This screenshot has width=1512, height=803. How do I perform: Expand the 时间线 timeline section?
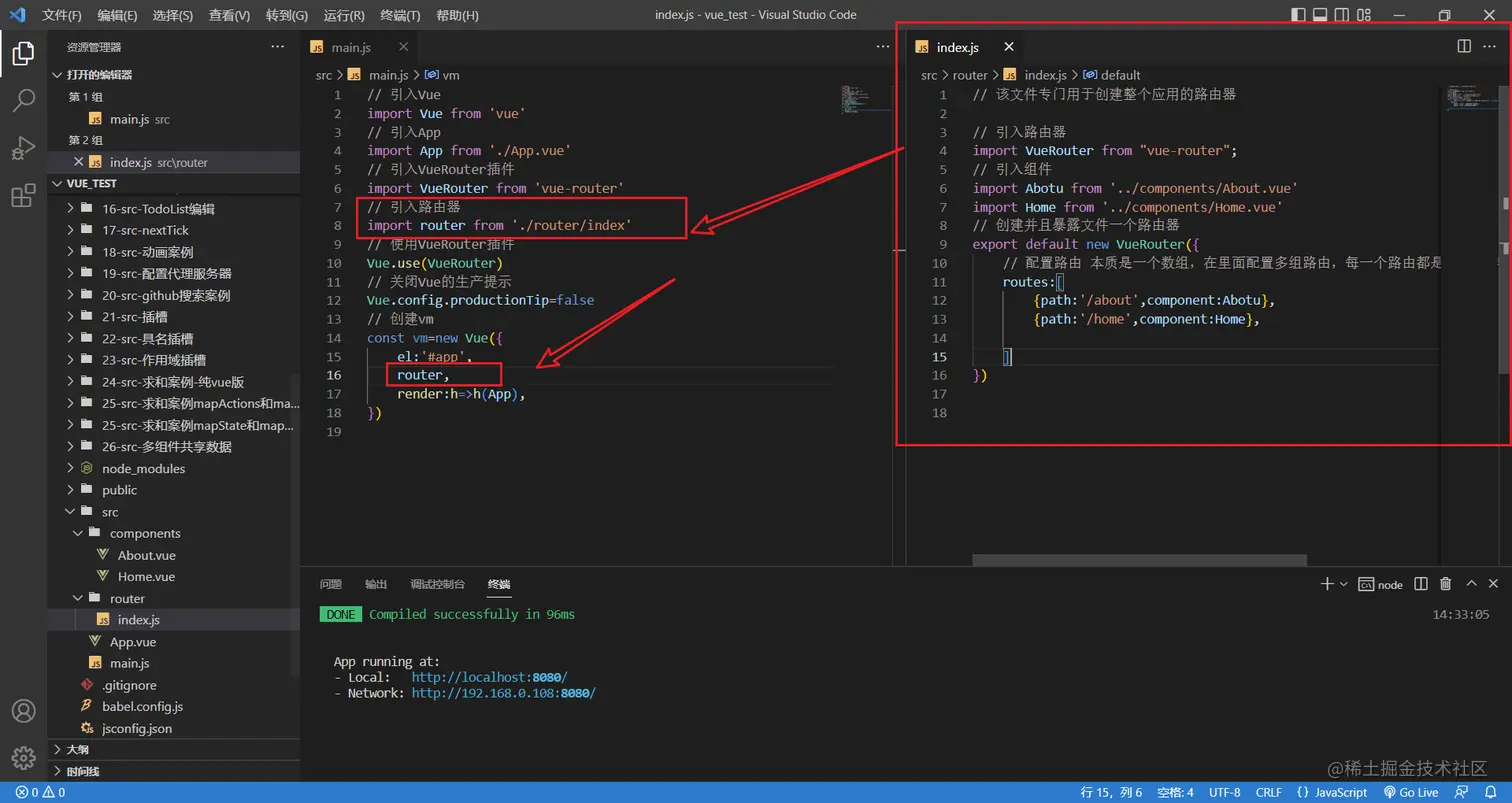click(x=174, y=771)
